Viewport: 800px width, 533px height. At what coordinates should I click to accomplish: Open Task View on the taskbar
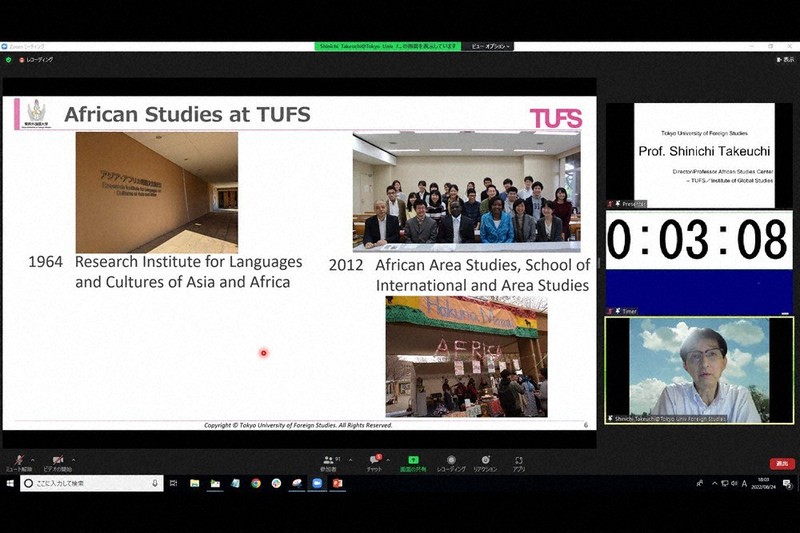(x=173, y=483)
